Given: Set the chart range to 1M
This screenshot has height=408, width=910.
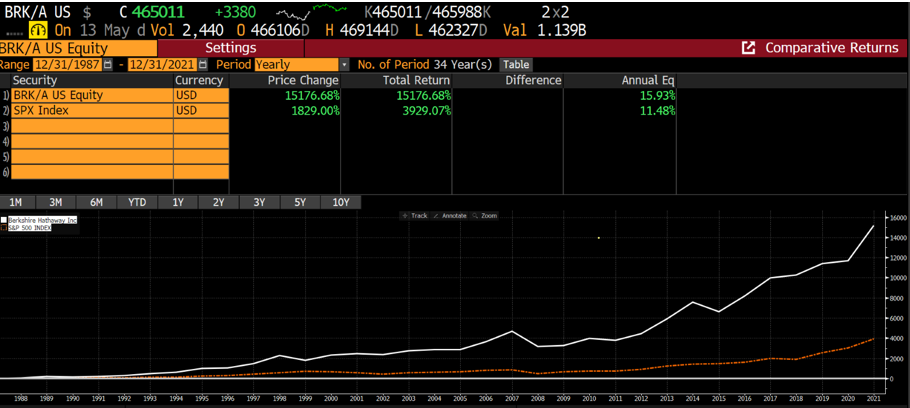Looking at the screenshot, I should click(16, 202).
